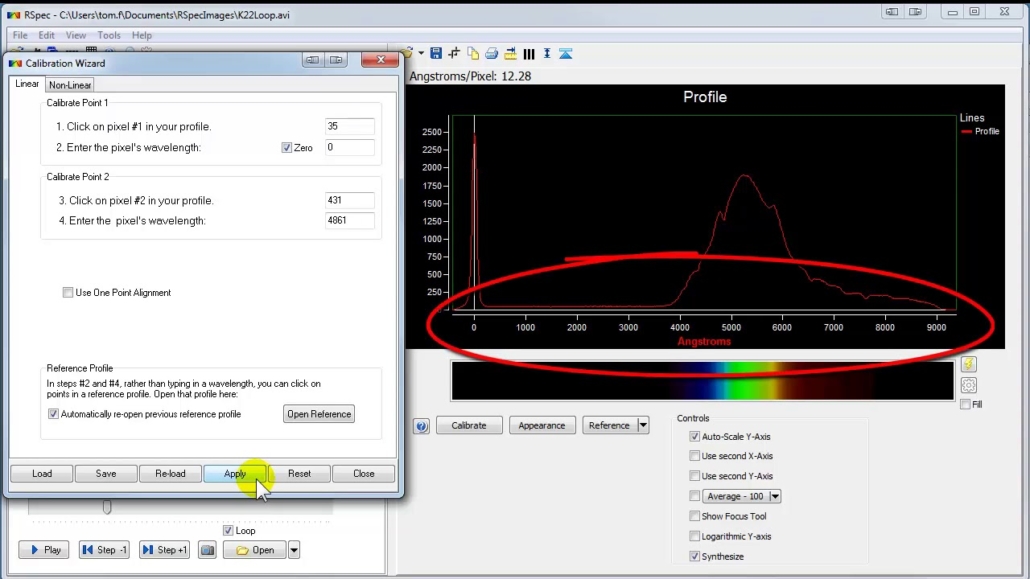Enable Use second X-Axis checkbox
The image size is (1030, 579).
tap(694, 455)
